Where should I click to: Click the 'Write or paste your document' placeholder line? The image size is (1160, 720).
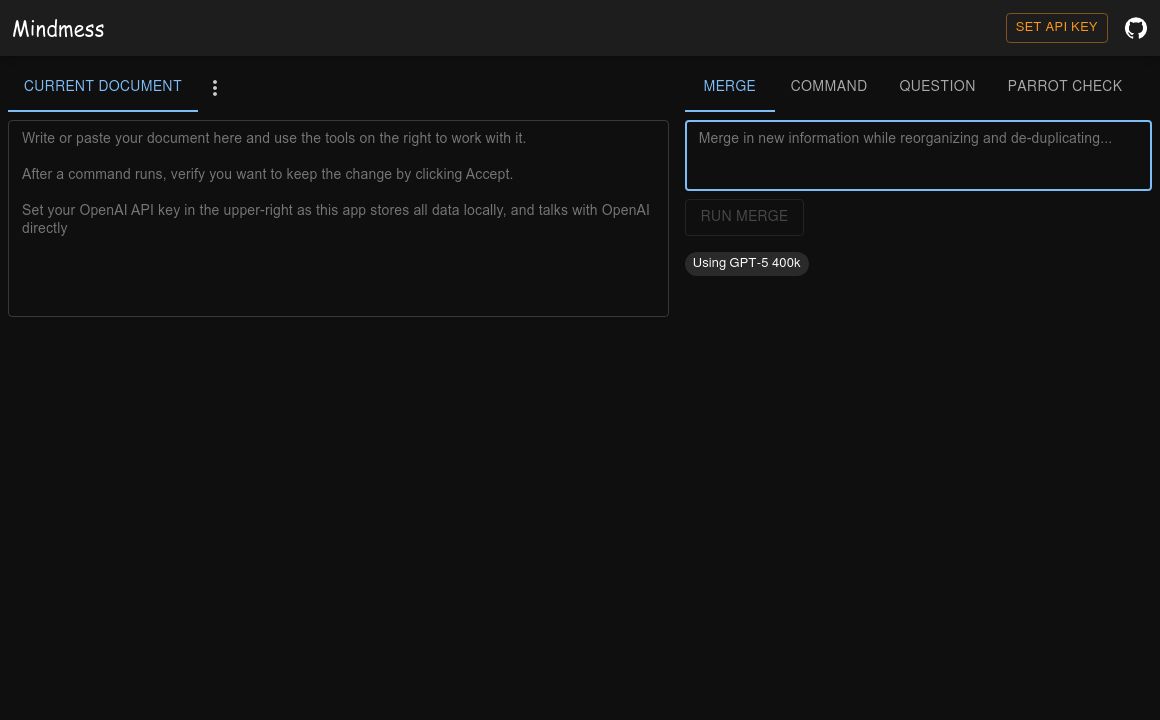[x=273, y=139]
